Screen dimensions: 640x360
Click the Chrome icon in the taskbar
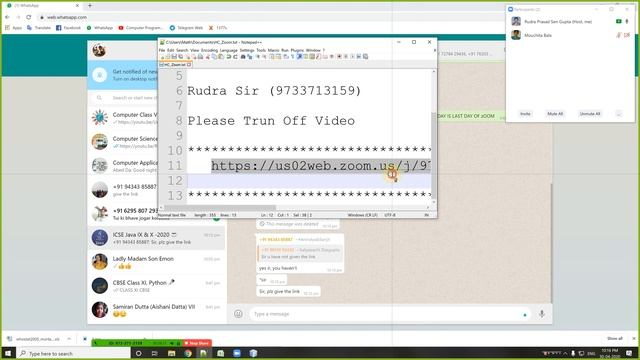[188, 353]
